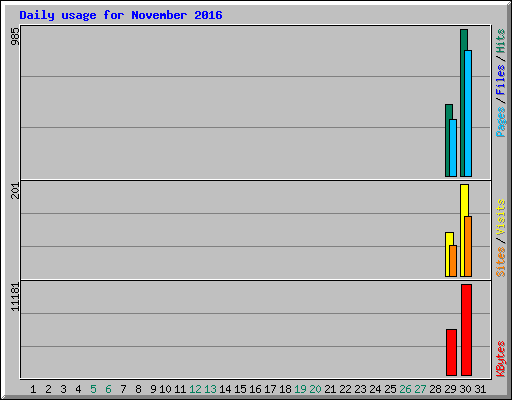512x400 pixels.
Task: Click day 28 on the x-axis
Action: tap(435, 389)
